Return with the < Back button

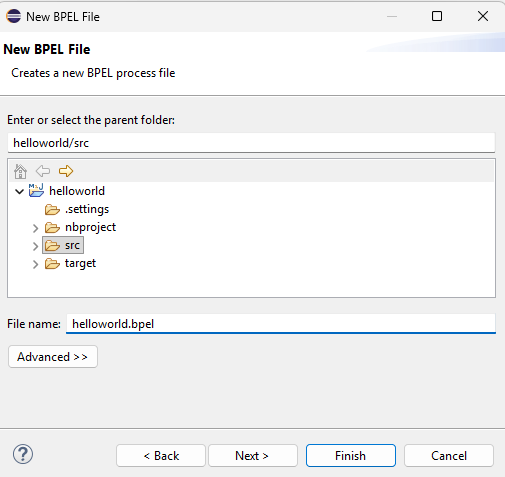(x=161, y=455)
